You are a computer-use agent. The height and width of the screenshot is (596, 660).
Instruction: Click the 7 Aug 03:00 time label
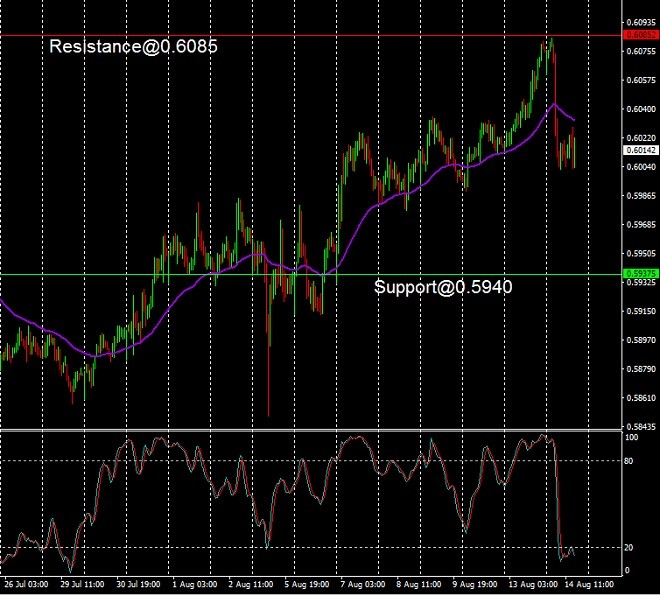(x=363, y=585)
